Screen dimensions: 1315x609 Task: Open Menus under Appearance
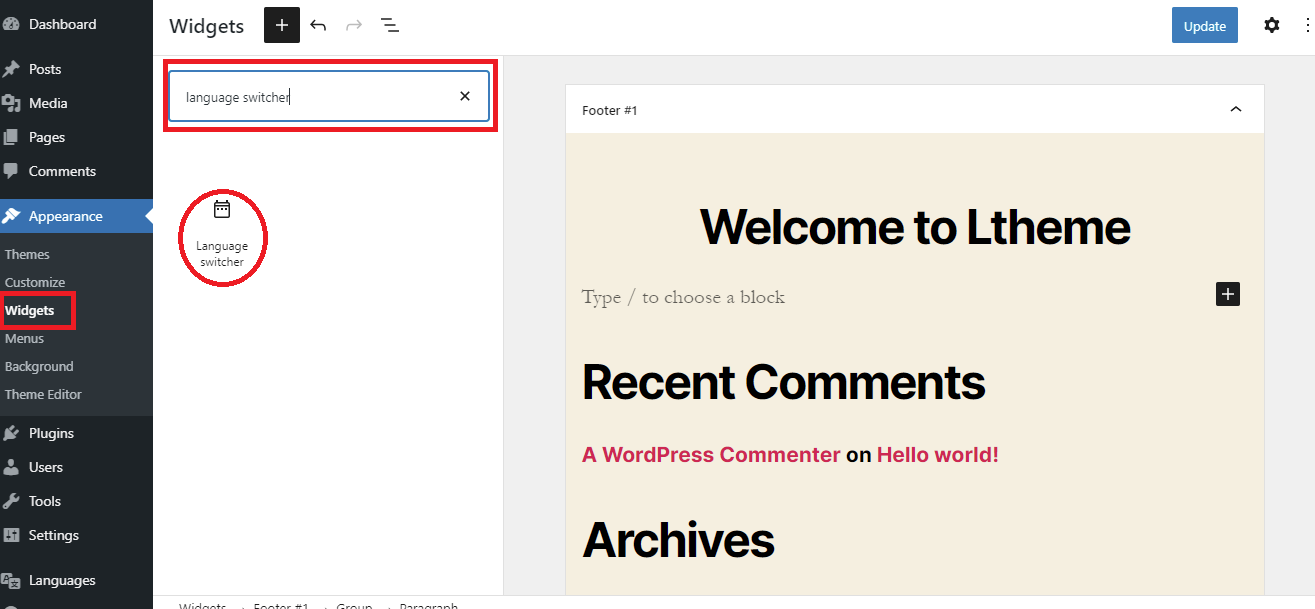point(25,338)
